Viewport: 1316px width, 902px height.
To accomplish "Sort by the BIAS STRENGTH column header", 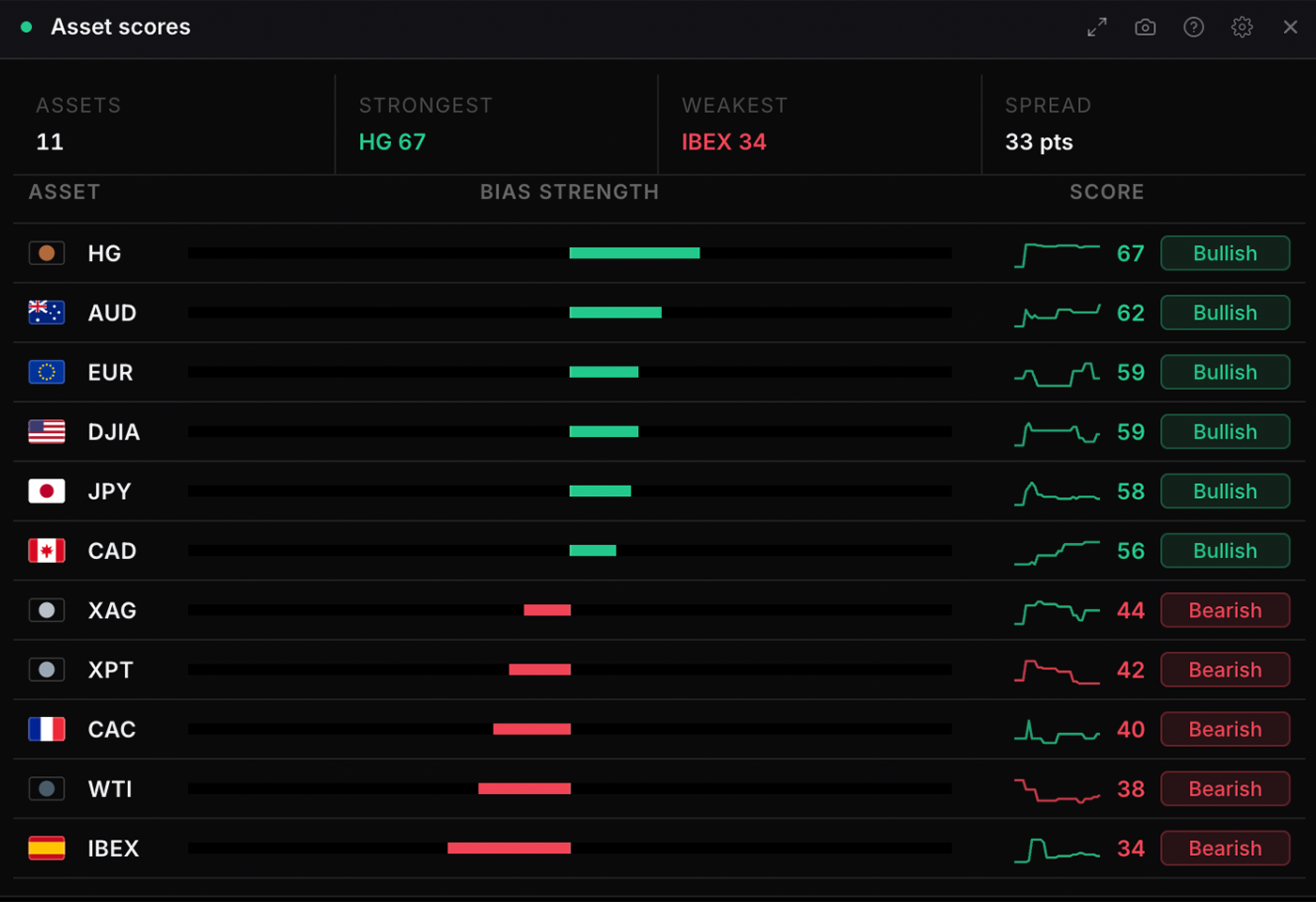I will [570, 192].
